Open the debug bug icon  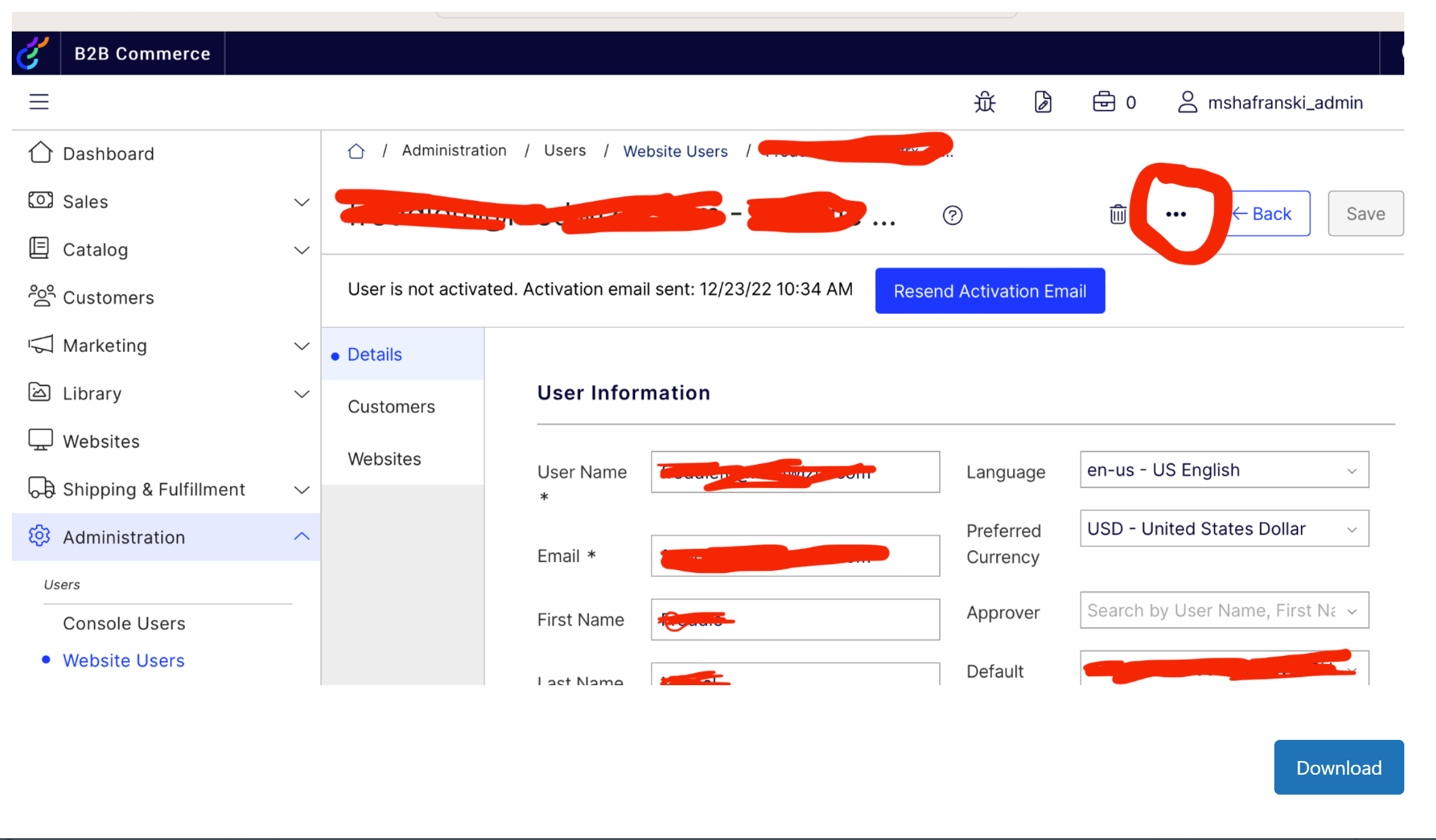click(984, 102)
